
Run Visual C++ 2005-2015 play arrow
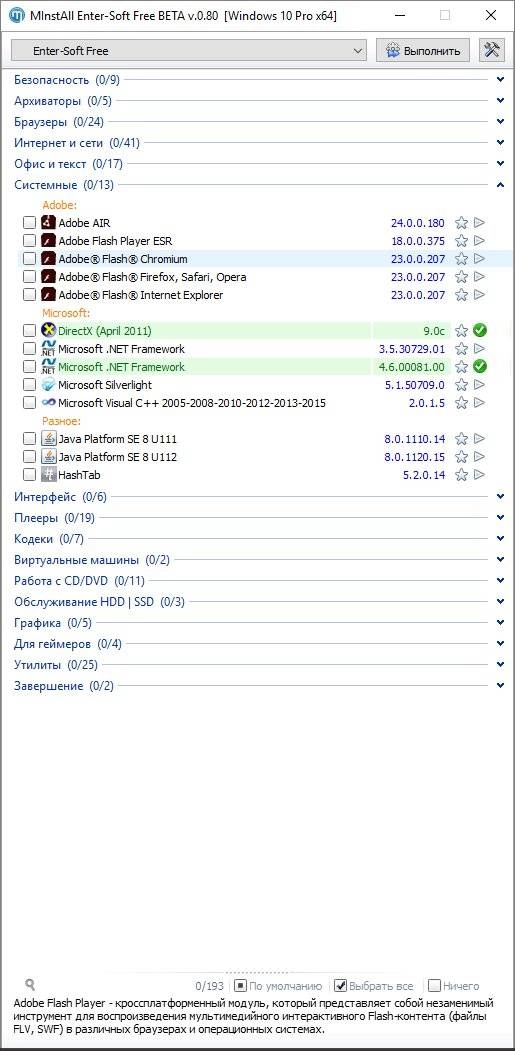coord(479,403)
